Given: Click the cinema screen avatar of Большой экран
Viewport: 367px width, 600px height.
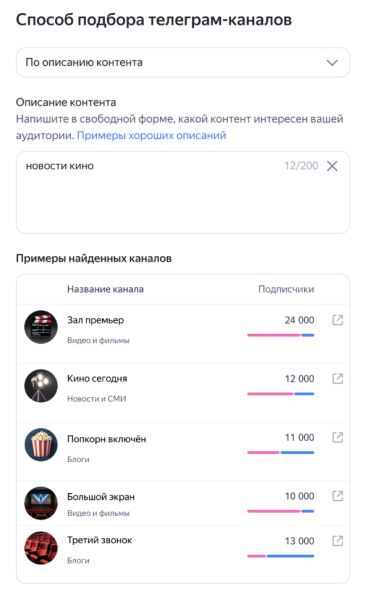Looking at the screenshot, I should pos(41,503).
